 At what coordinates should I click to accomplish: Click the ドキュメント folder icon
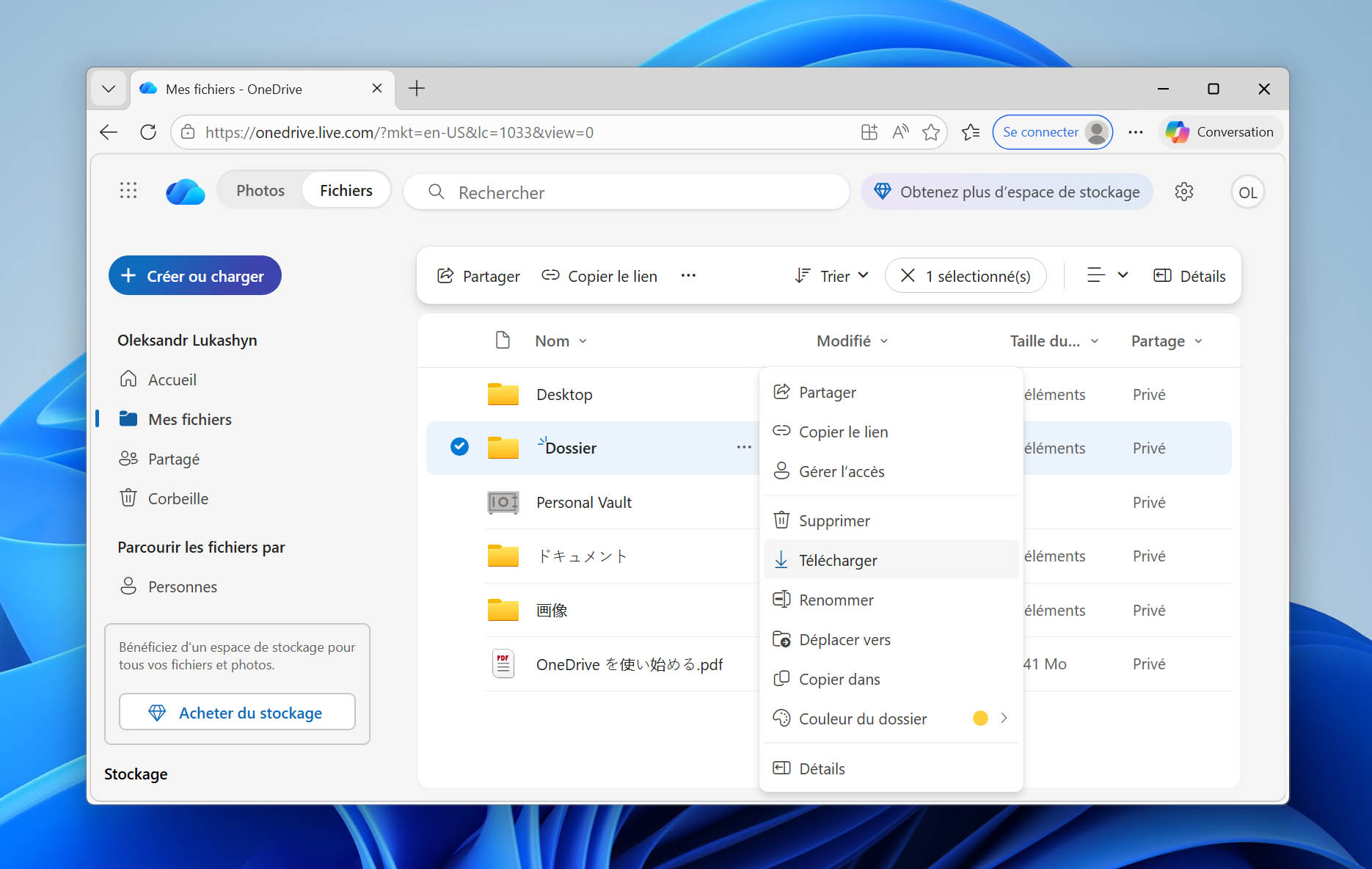503,556
